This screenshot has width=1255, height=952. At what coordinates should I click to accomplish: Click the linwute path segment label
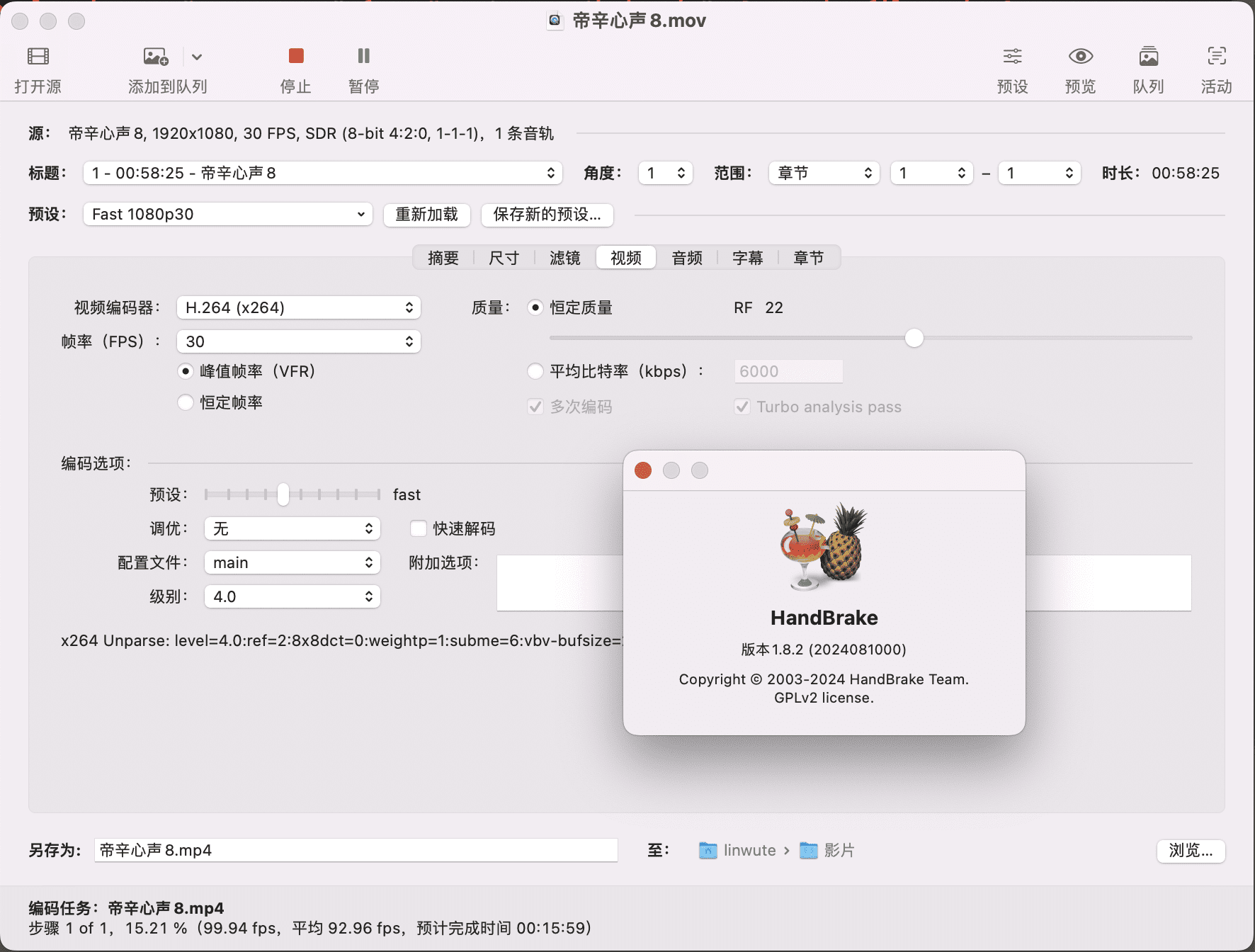tap(750, 850)
